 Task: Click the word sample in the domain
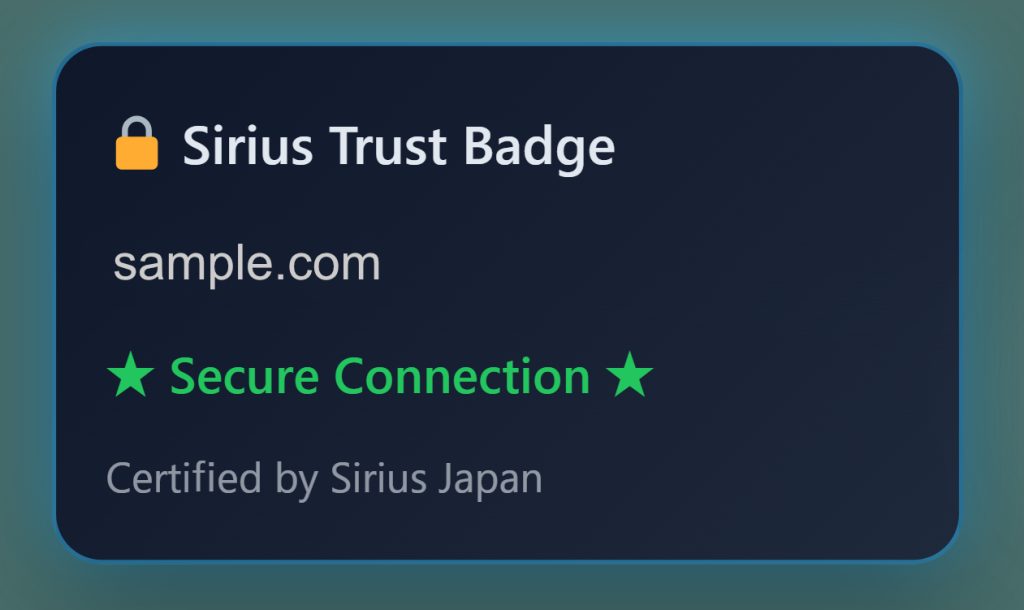tap(192, 265)
